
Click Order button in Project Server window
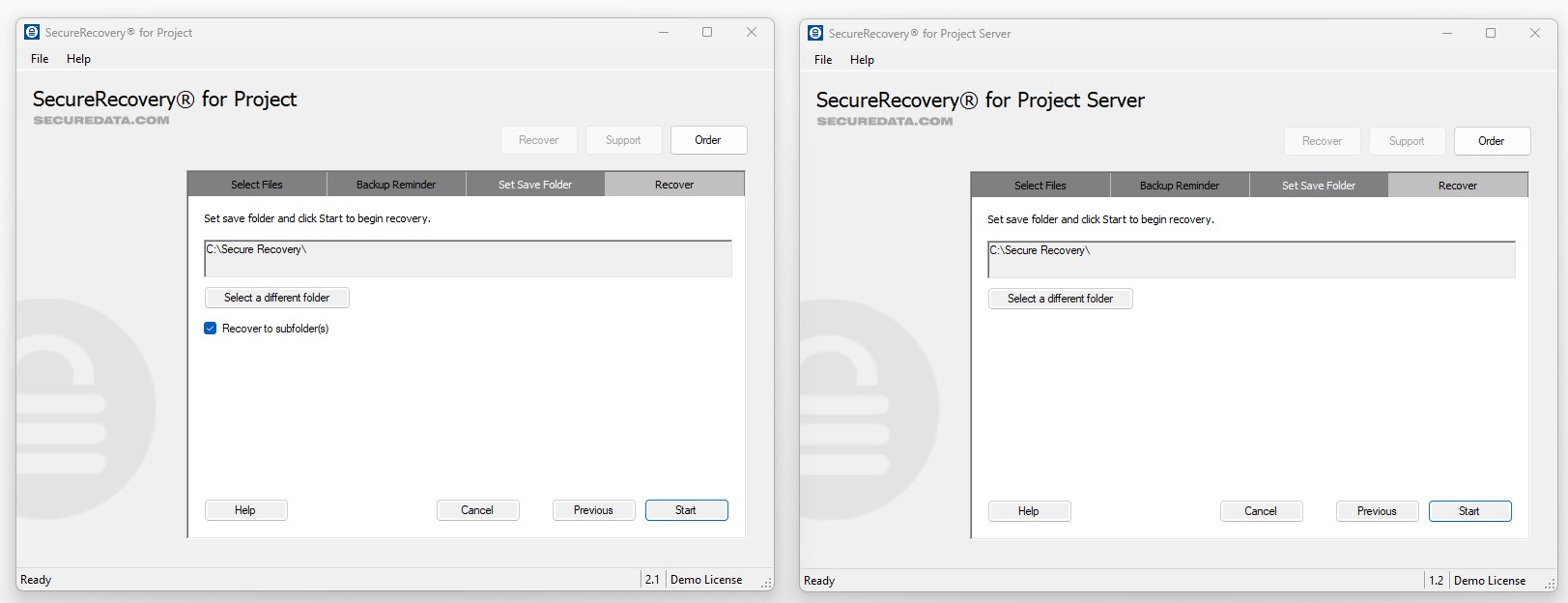pos(1491,141)
